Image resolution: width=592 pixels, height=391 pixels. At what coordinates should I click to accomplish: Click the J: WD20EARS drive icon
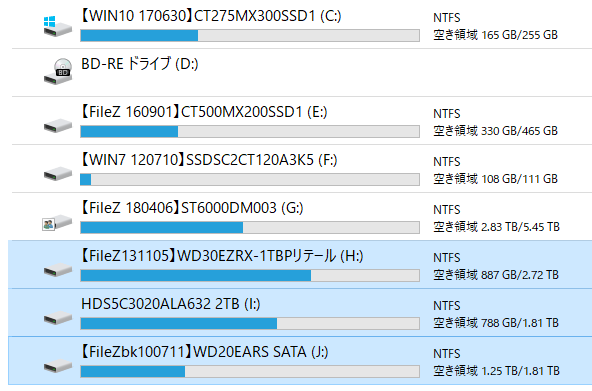(58, 365)
